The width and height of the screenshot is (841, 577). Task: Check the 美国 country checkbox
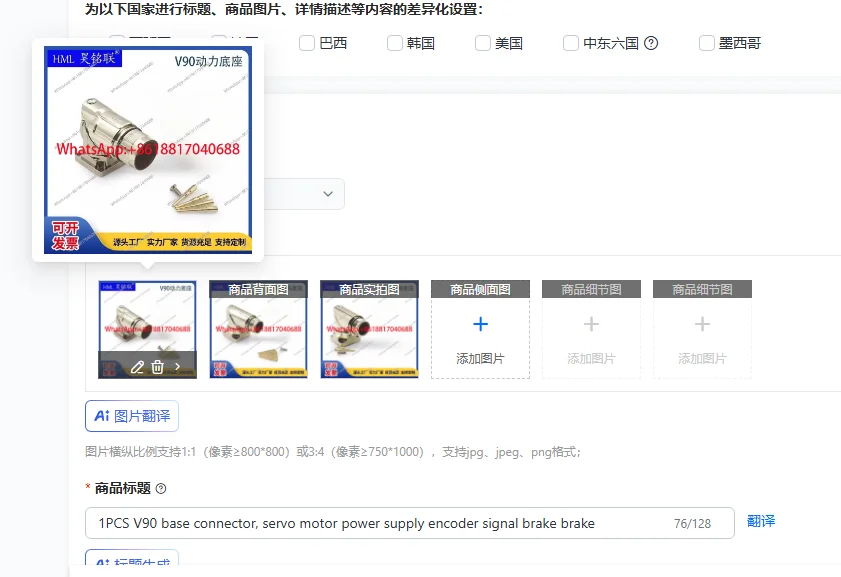click(x=483, y=43)
